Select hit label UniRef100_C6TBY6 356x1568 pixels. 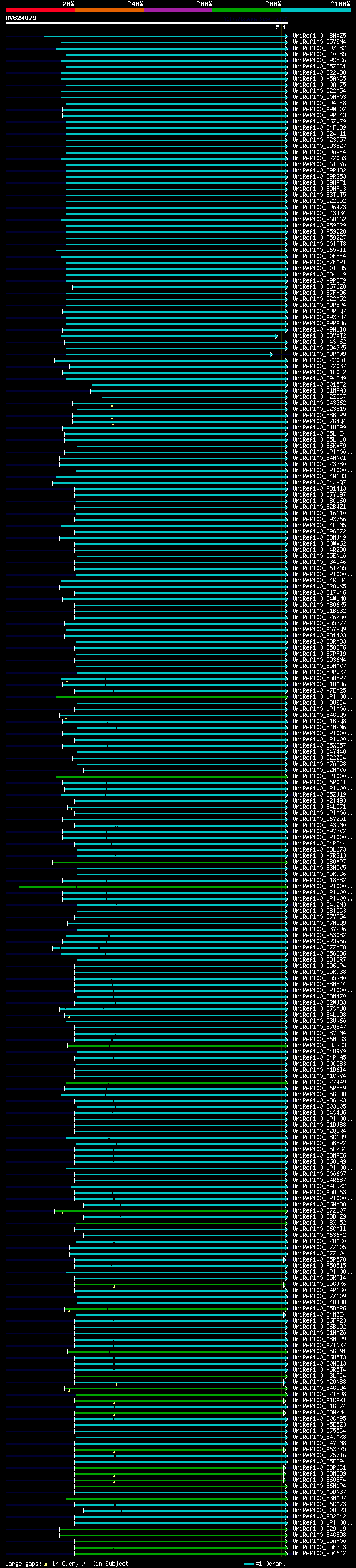click(319, 164)
